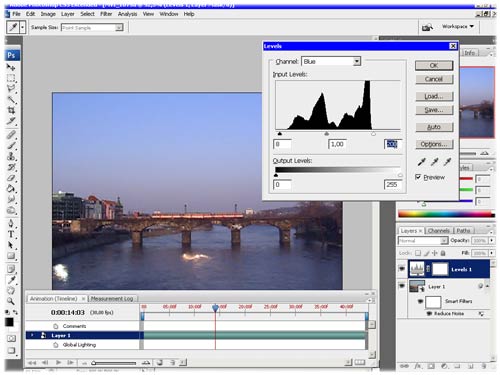500x375 pixels.
Task: Play the animation timeline
Action: [58, 362]
